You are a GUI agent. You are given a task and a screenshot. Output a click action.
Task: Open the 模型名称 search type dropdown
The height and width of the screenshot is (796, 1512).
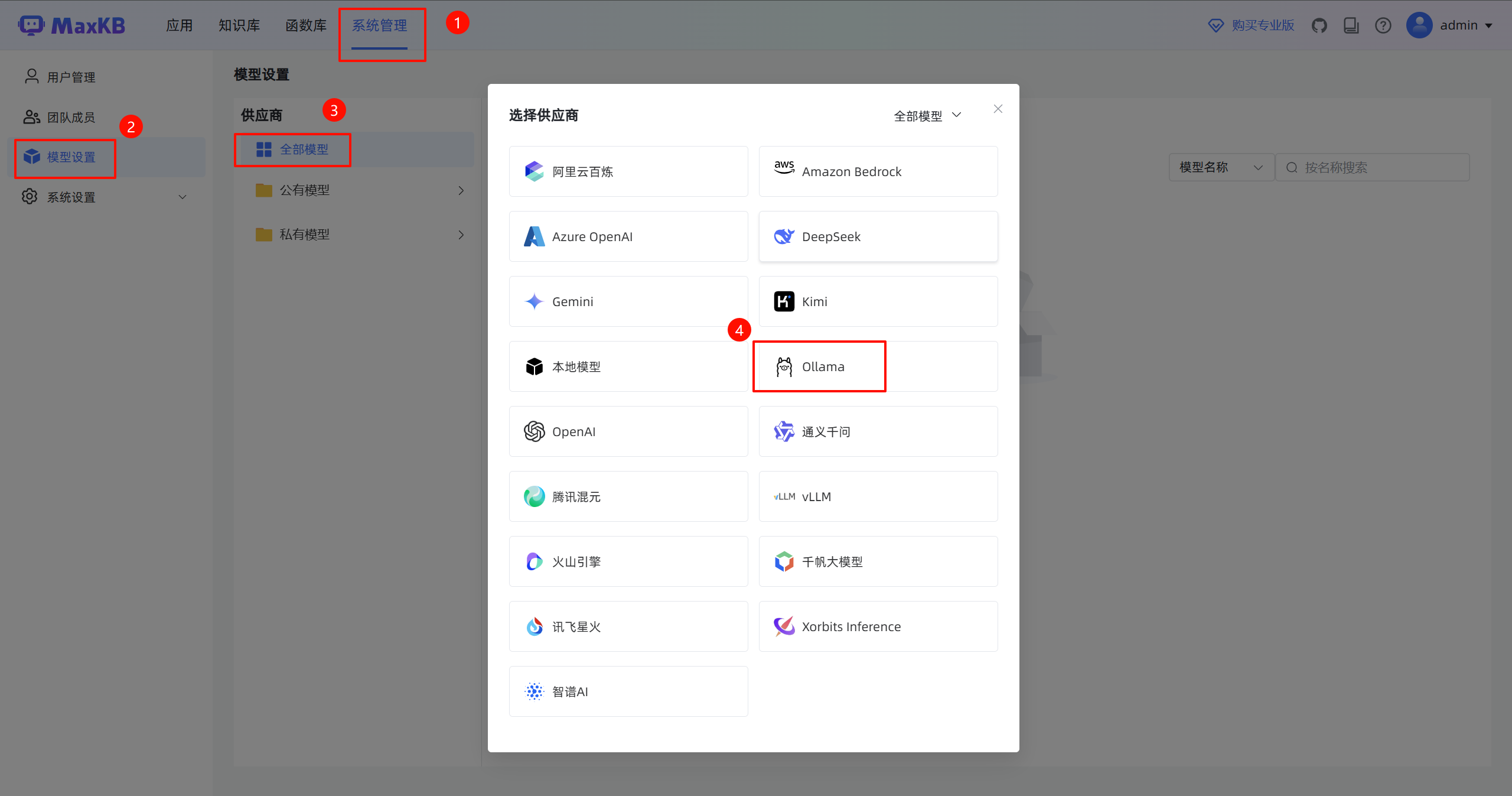[1221, 167]
